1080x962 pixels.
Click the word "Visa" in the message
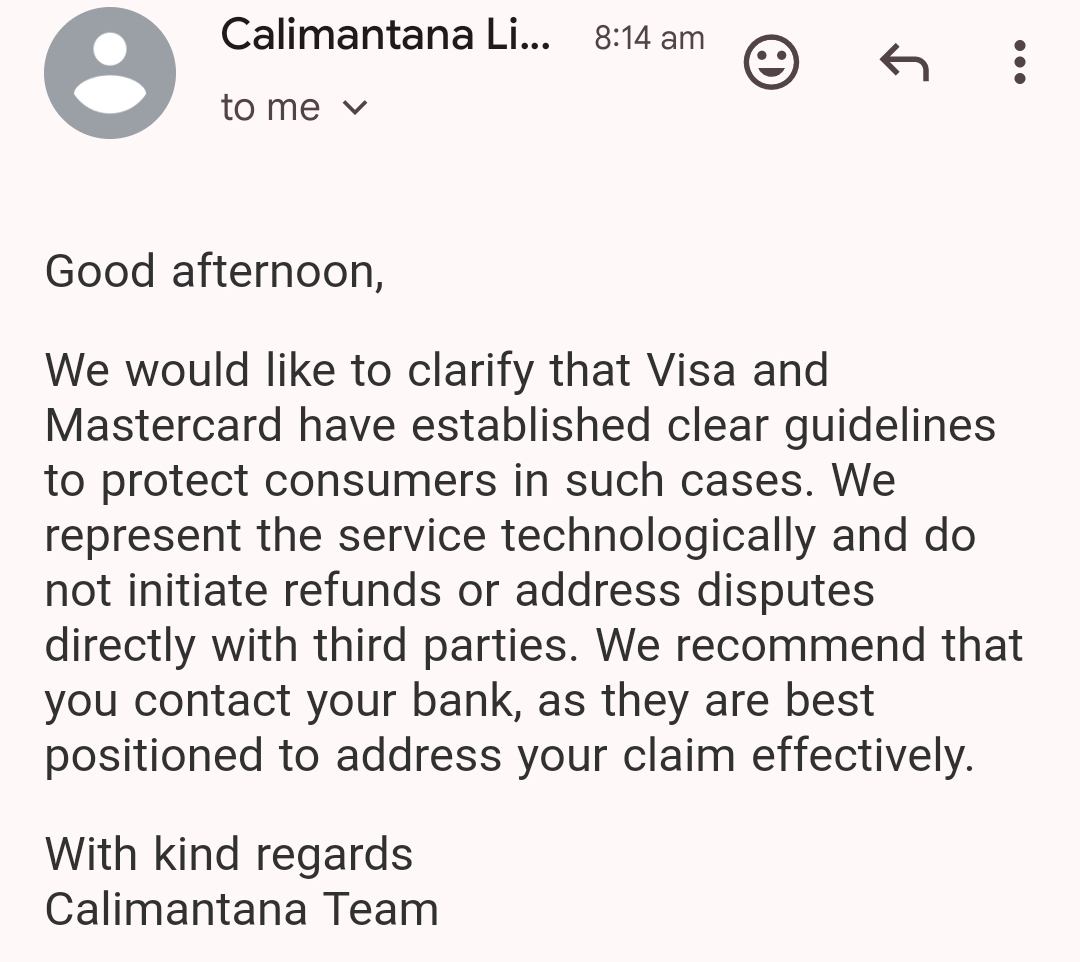point(692,371)
